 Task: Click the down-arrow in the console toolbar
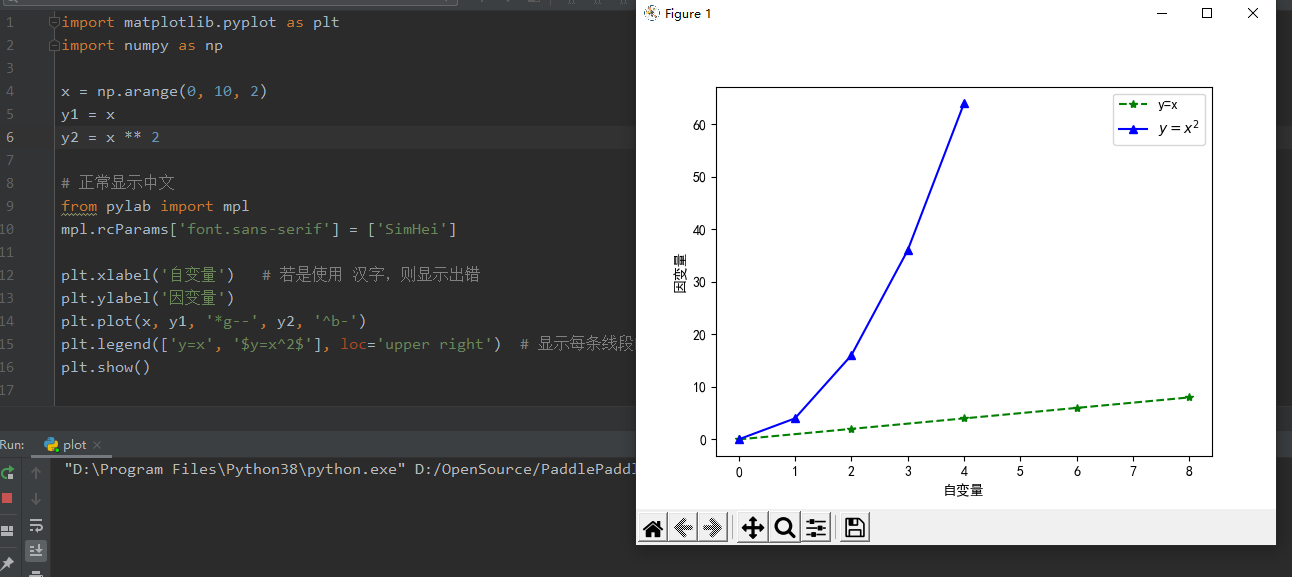36,497
